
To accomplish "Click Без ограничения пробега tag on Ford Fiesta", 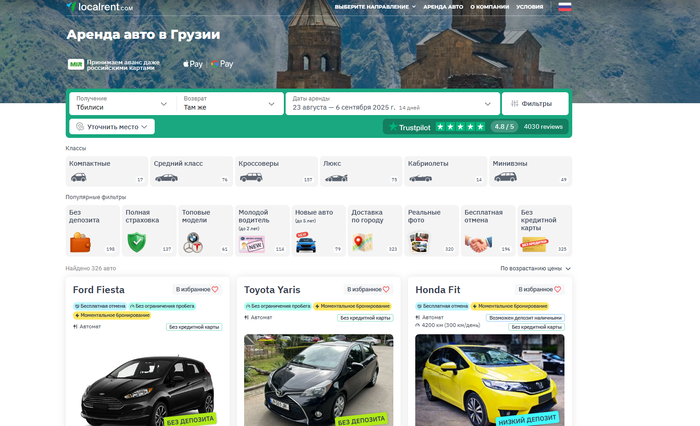I will coord(162,306).
